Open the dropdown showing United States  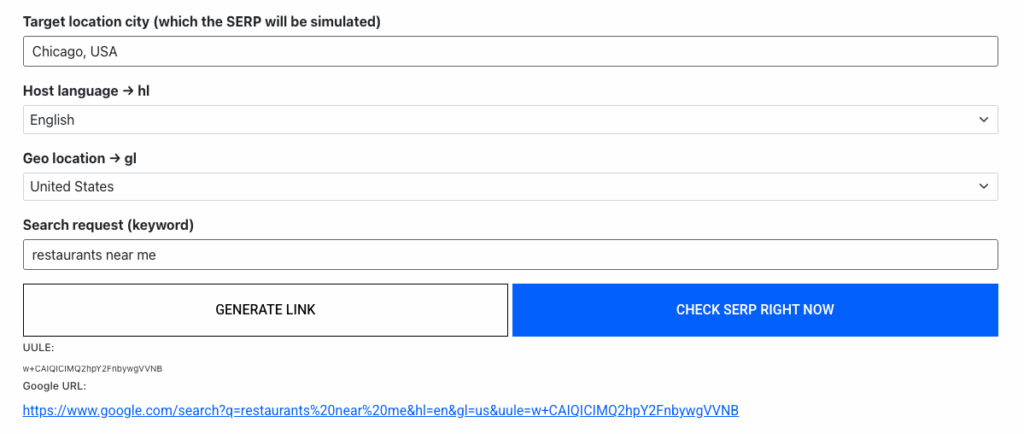point(500,187)
